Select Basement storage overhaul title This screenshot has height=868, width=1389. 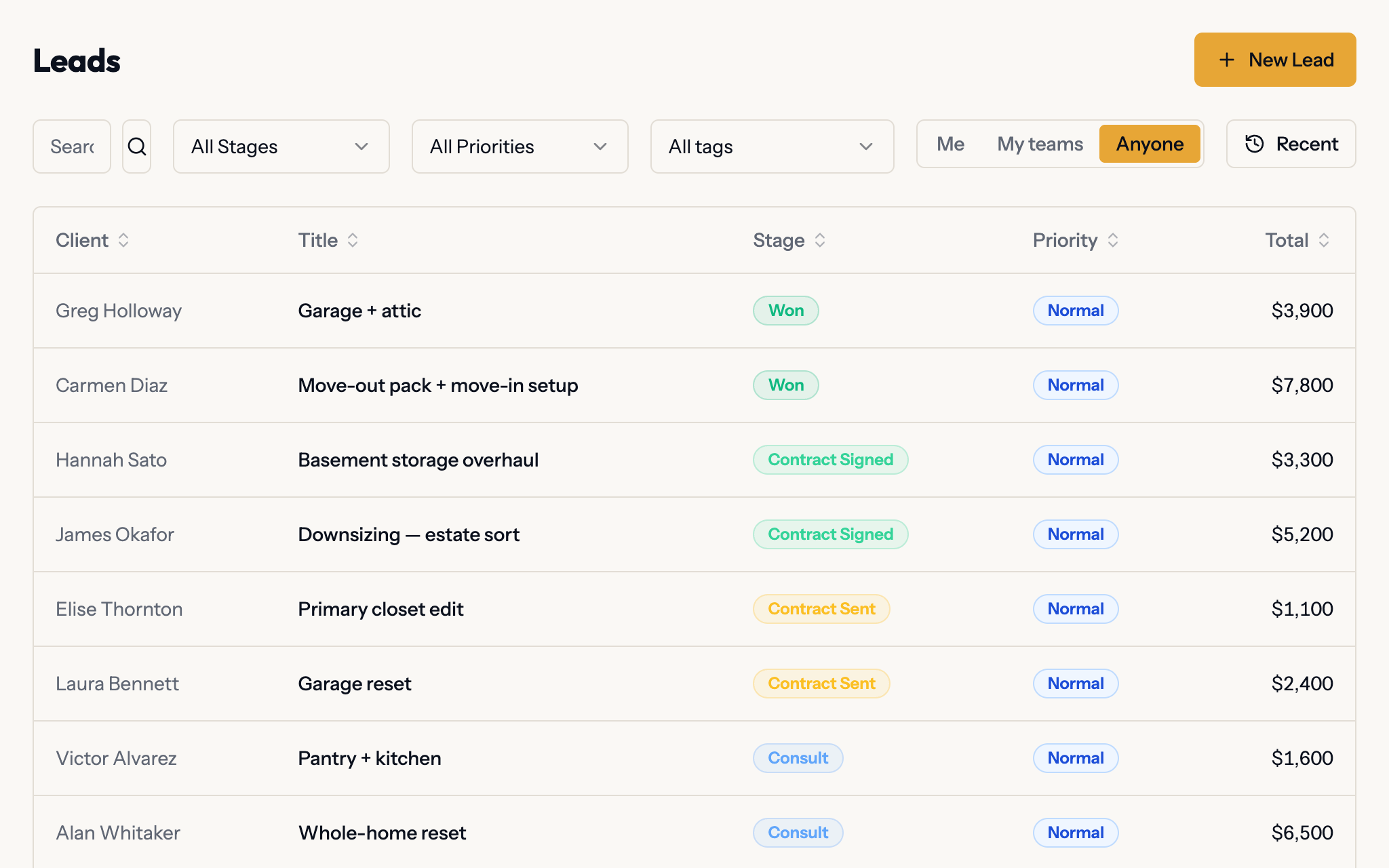coord(418,460)
